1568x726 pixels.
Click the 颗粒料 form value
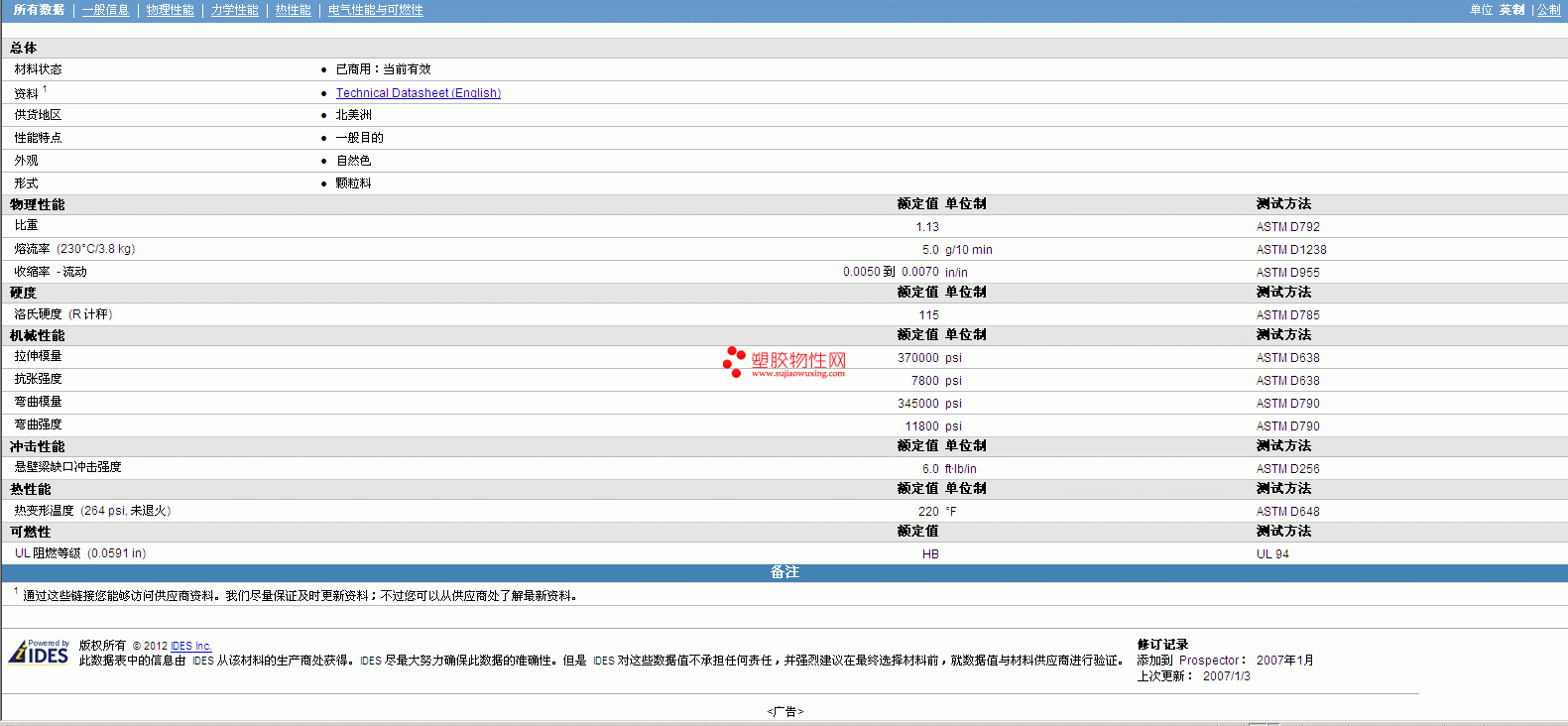353,183
